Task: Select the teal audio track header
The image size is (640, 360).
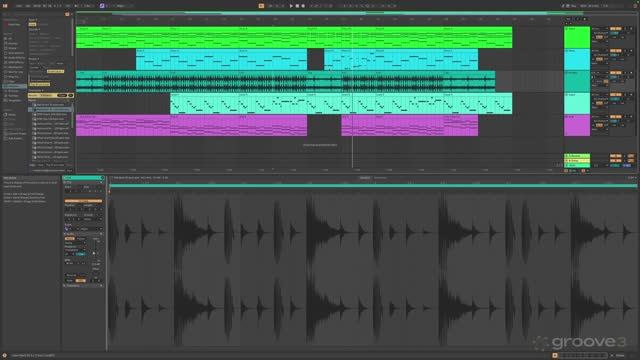Action: point(577,81)
